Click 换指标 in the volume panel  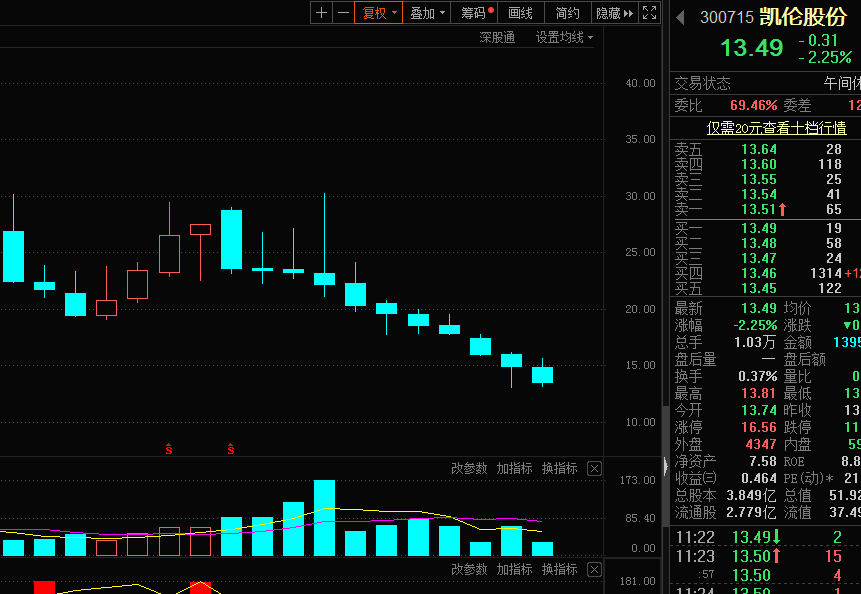560,468
